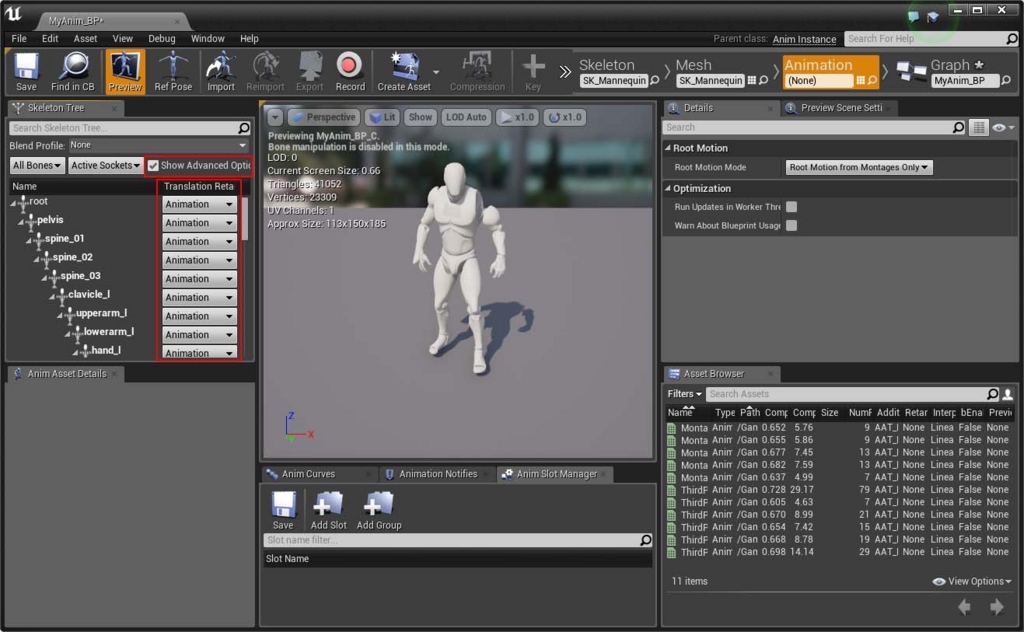1024x632 pixels.
Task: Click the Lit view mode button
Action: point(381,117)
